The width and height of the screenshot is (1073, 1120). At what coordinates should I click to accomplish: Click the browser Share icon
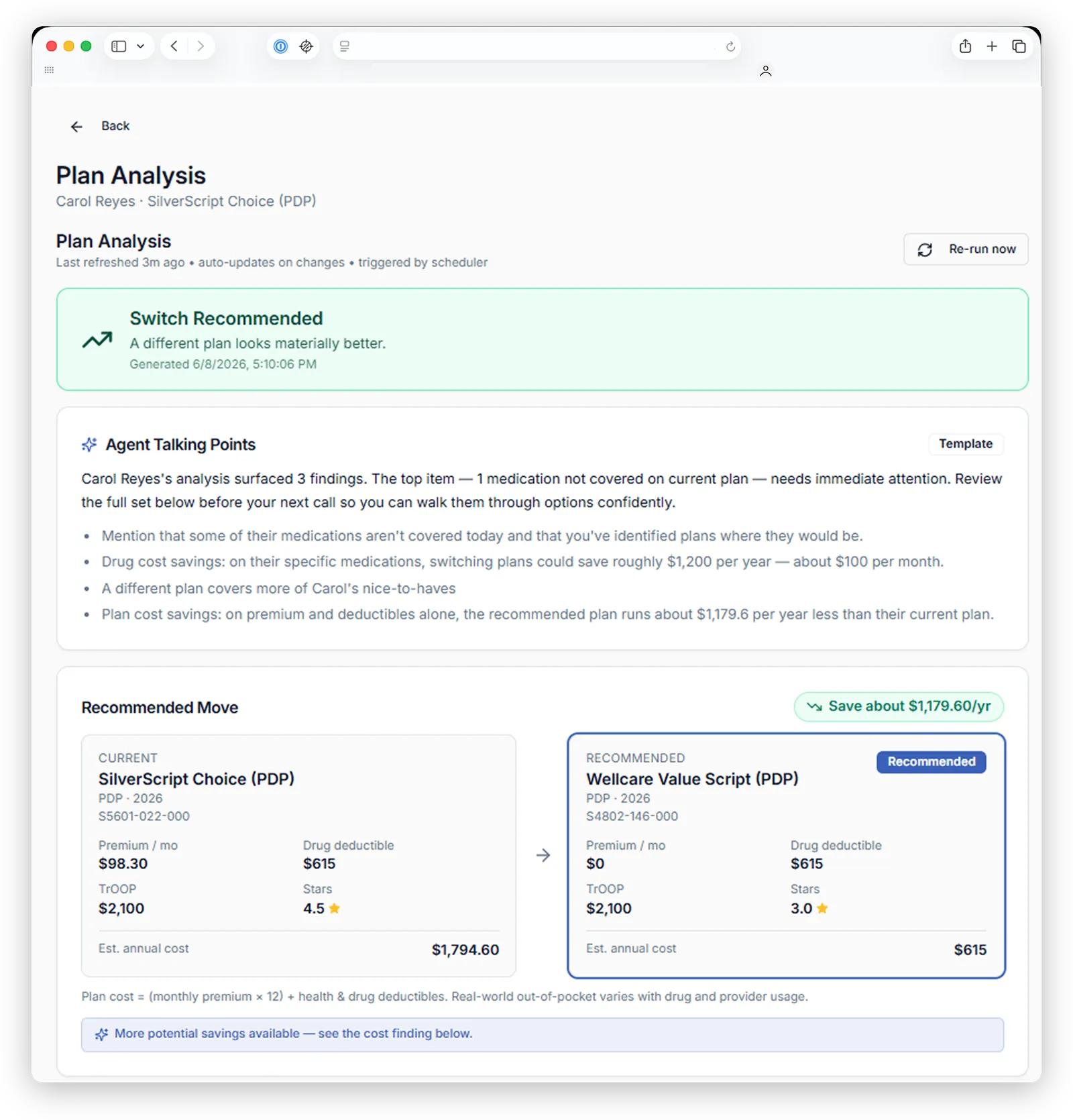point(965,46)
